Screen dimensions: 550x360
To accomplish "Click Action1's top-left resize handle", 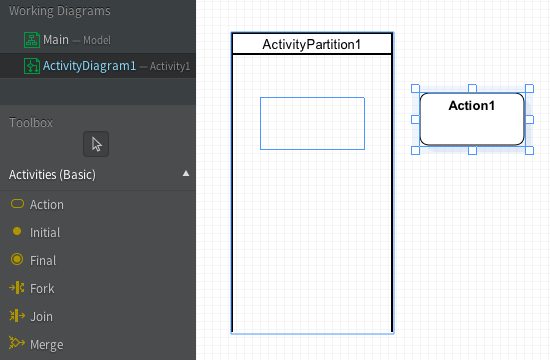I will pyautogui.click(x=415, y=88).
